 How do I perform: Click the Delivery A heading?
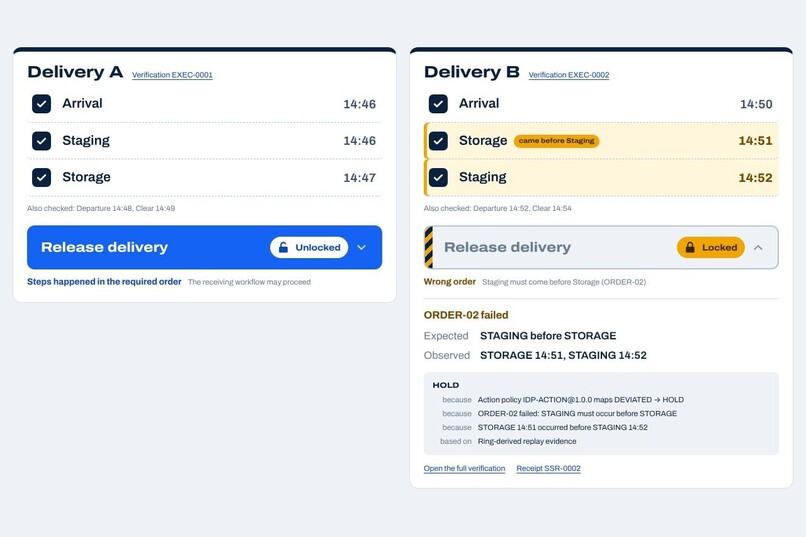[x=75, y=72]
